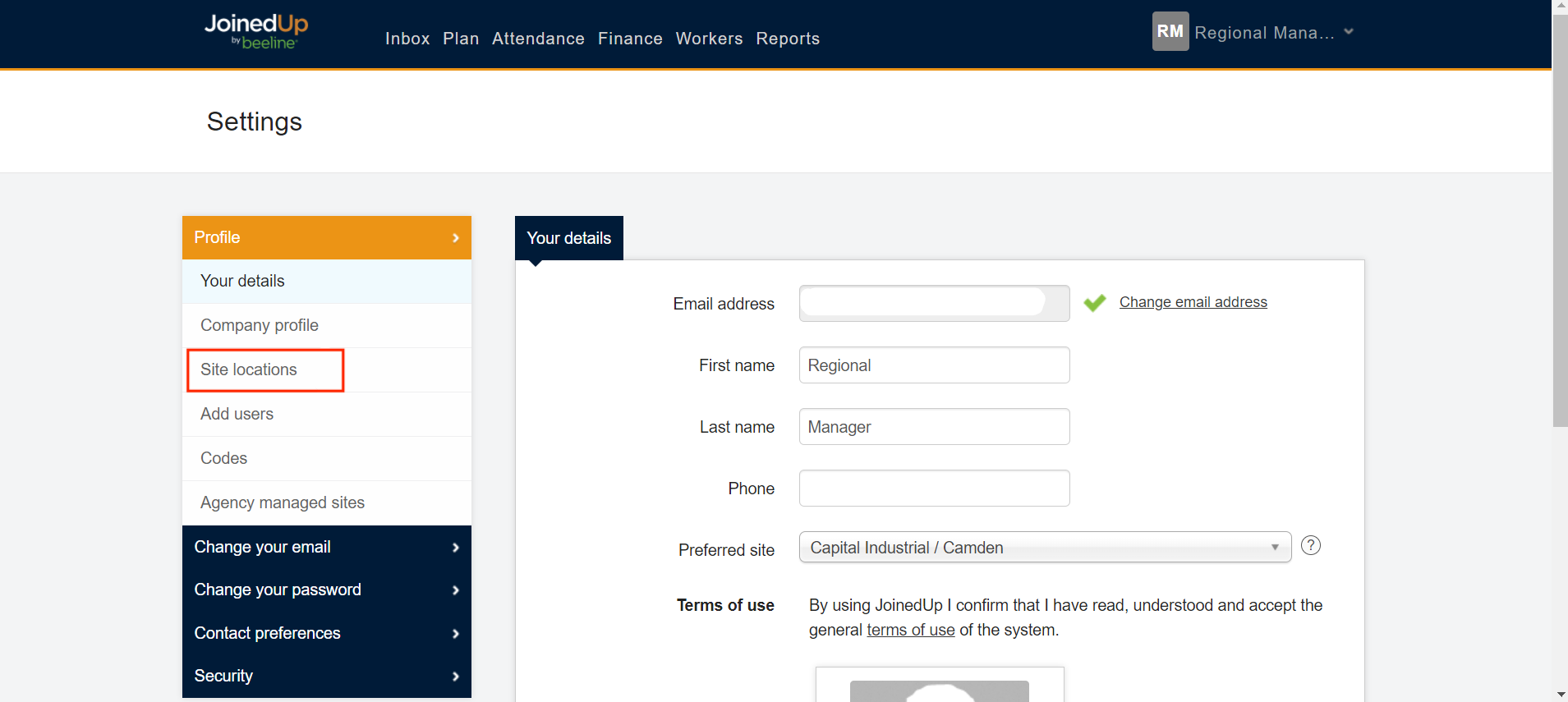The width and height of the screenshot is (1568, 702).
Task: Open Agency managed sites in sidebar
Action: [x=283, y=502]
